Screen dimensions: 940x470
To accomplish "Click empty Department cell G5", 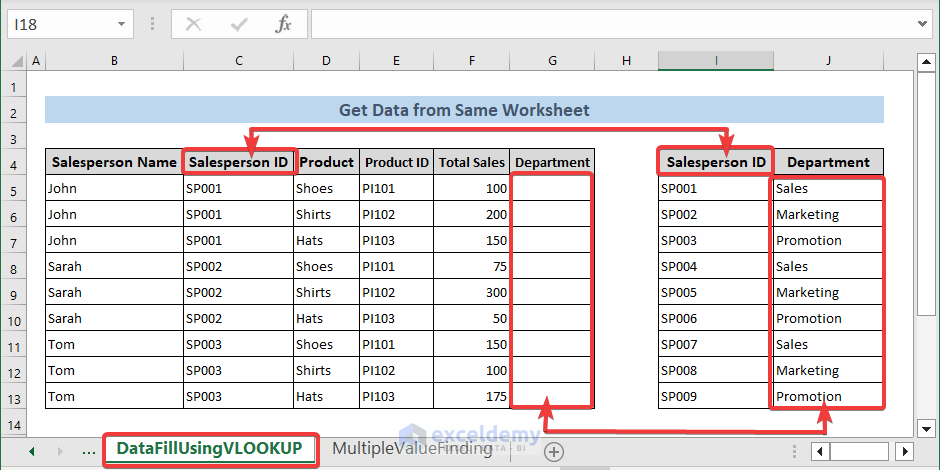I will (552, 188).
